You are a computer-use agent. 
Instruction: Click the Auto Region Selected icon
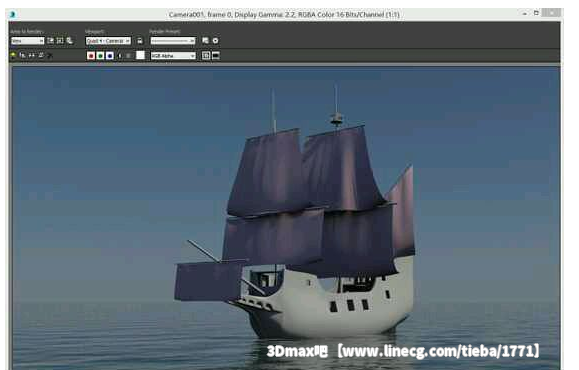coord(60,41)
